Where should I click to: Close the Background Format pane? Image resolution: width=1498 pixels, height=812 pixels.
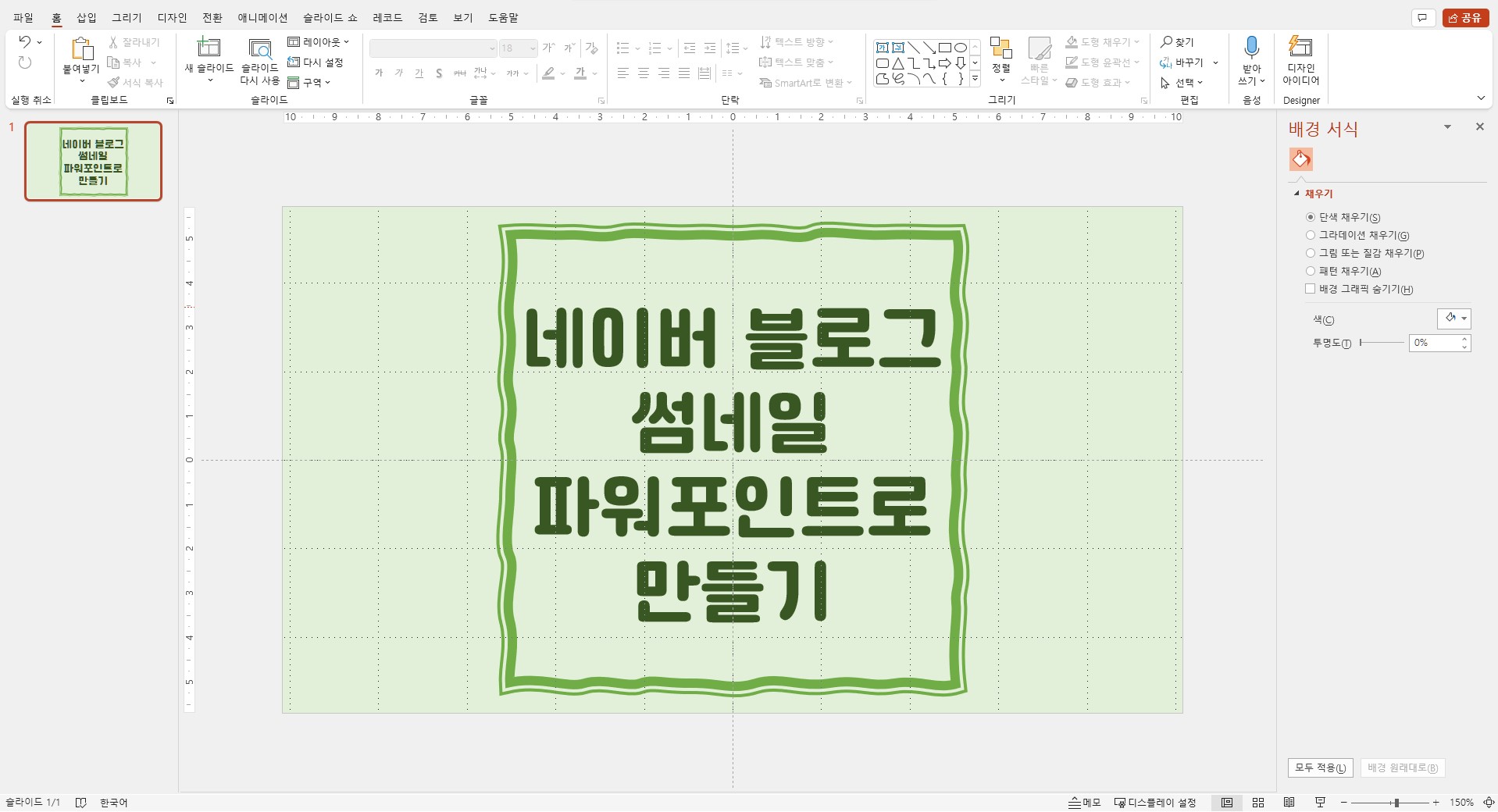[x=1479, y=126]
